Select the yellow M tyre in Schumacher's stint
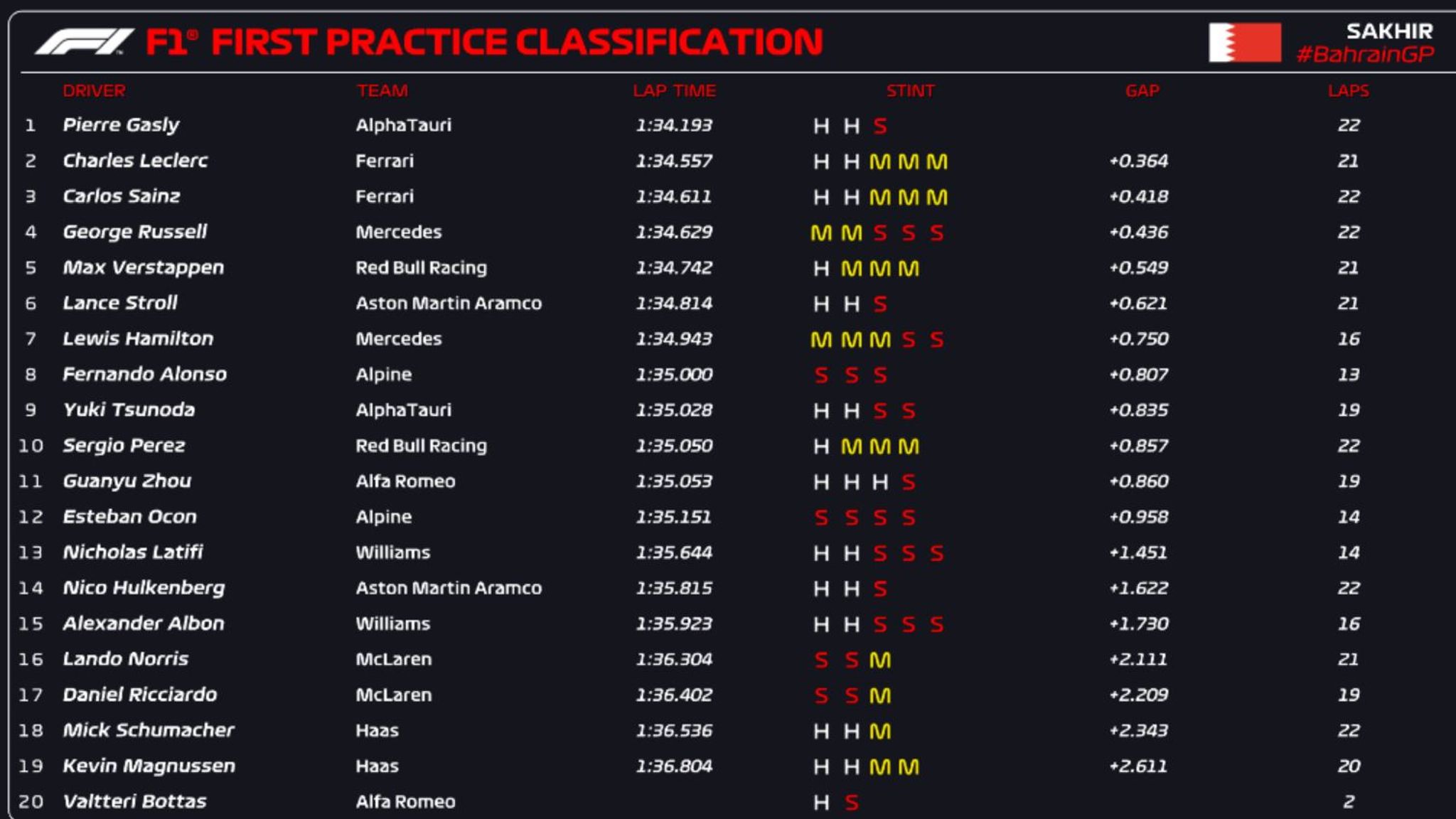 click(x=880, y=732)
